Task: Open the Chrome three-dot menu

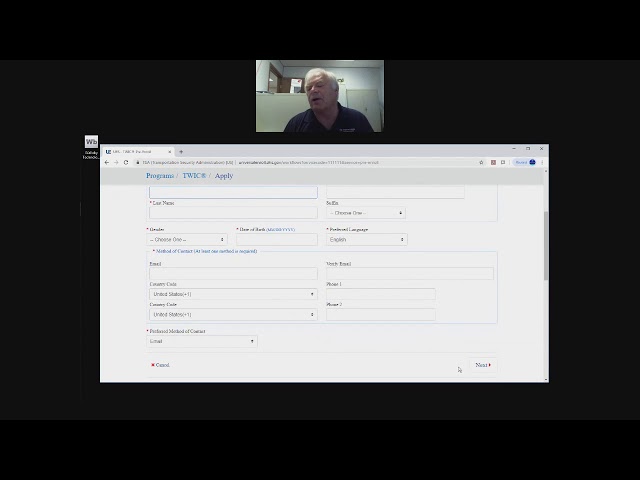Action: 542,162
